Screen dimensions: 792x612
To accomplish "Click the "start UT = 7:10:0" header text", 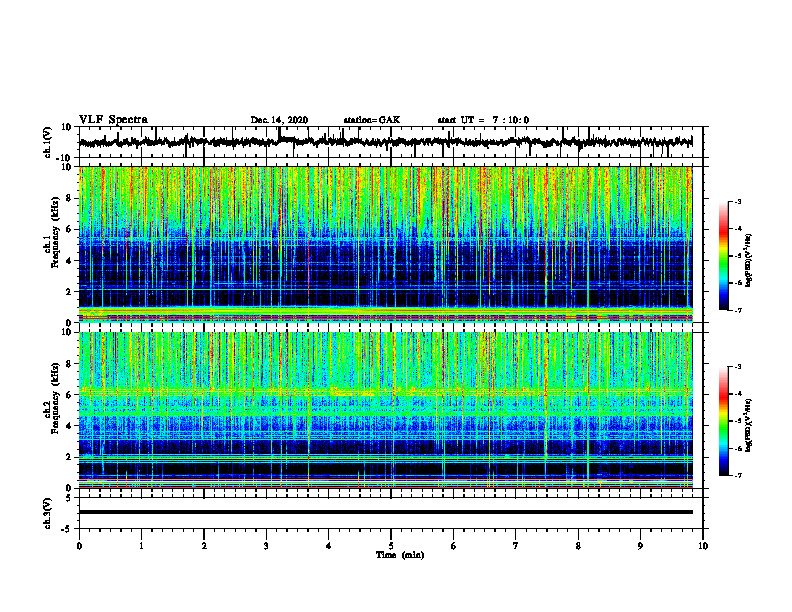I will click(483, 120).
